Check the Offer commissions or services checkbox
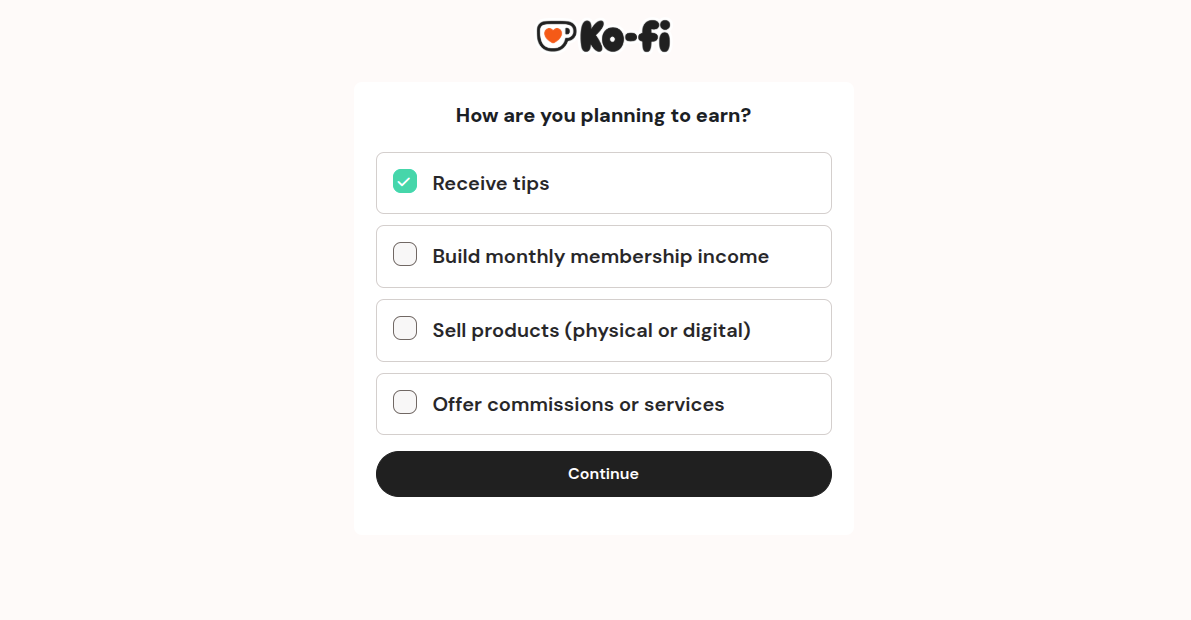Viewport: 1191px width, 620px height. point(405,402)
